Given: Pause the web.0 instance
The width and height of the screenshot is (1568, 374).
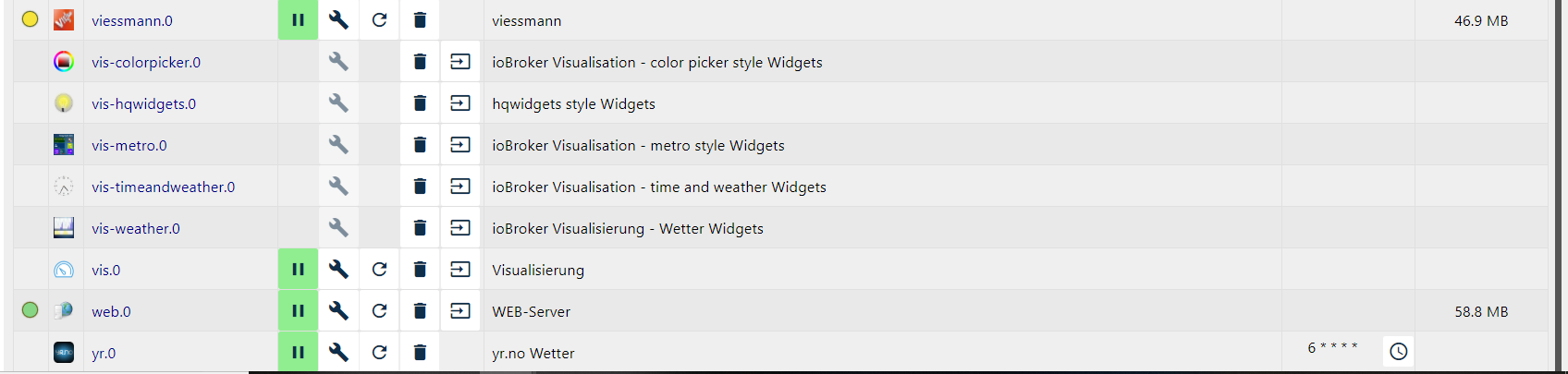Looking at the screenshot, I should (298, 311).
